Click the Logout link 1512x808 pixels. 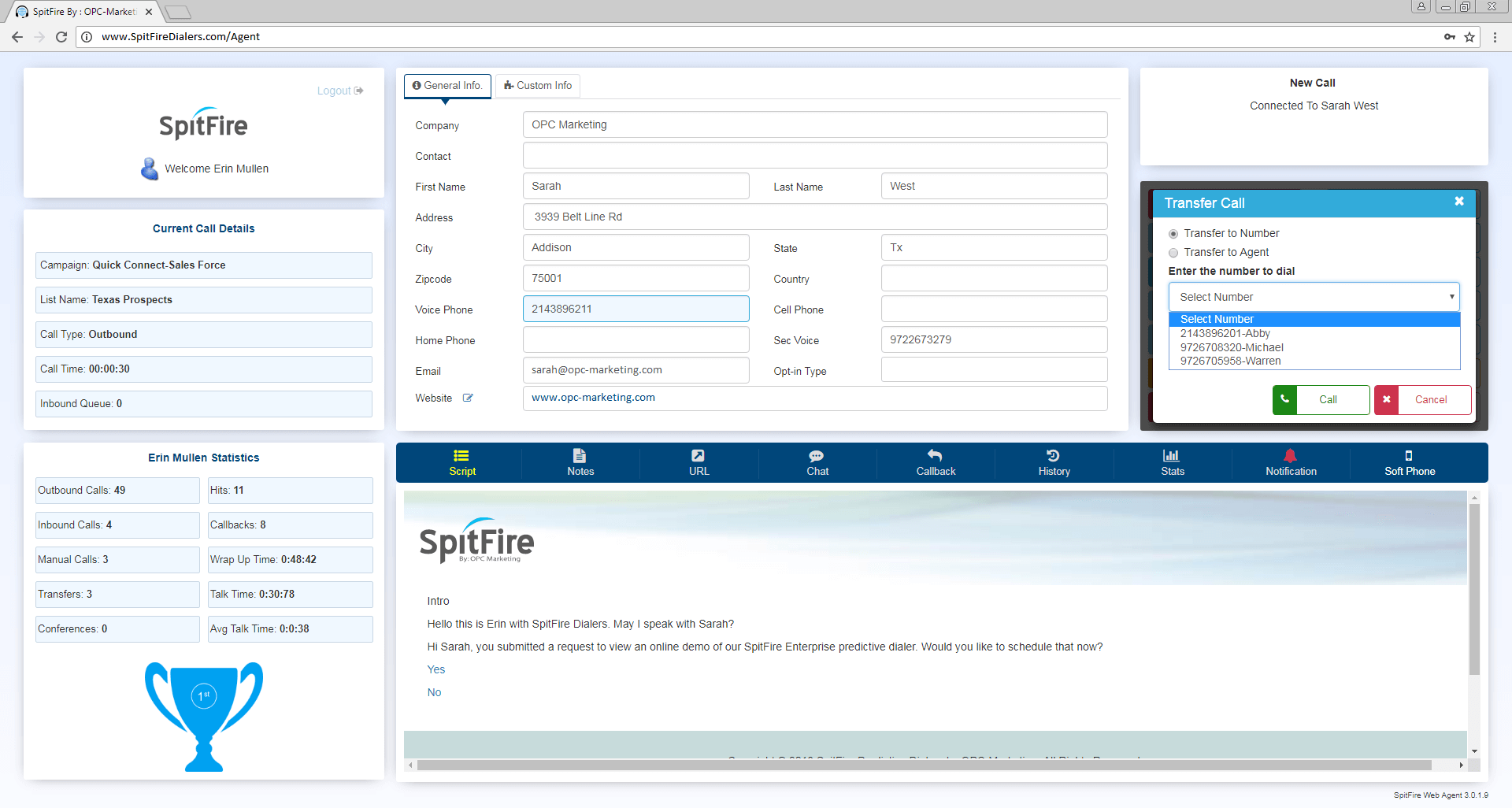pyautogui.click(x=340, y=91)
